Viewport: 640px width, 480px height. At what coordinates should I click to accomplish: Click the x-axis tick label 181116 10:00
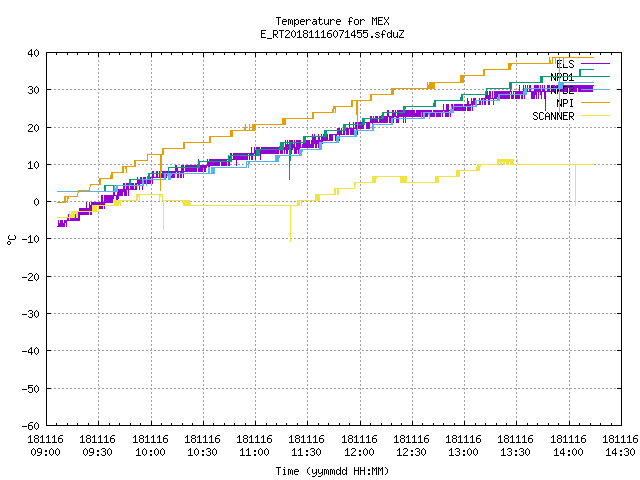(x=150, y=446)
